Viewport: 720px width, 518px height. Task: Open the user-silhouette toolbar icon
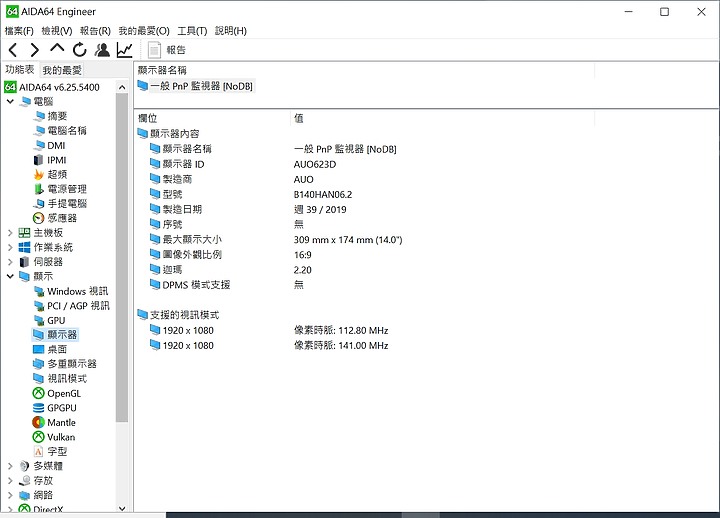point(102,50)
